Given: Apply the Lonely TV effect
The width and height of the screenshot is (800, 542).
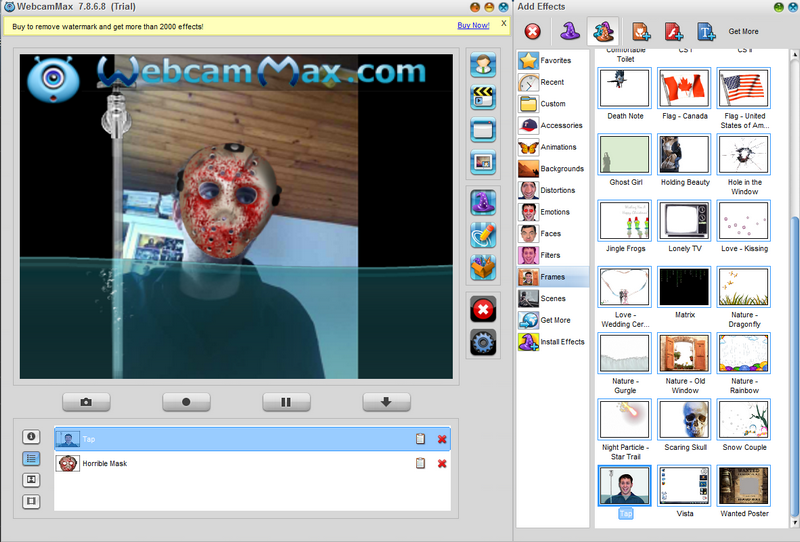Looking at the screenshot, I should coord(684,220).
